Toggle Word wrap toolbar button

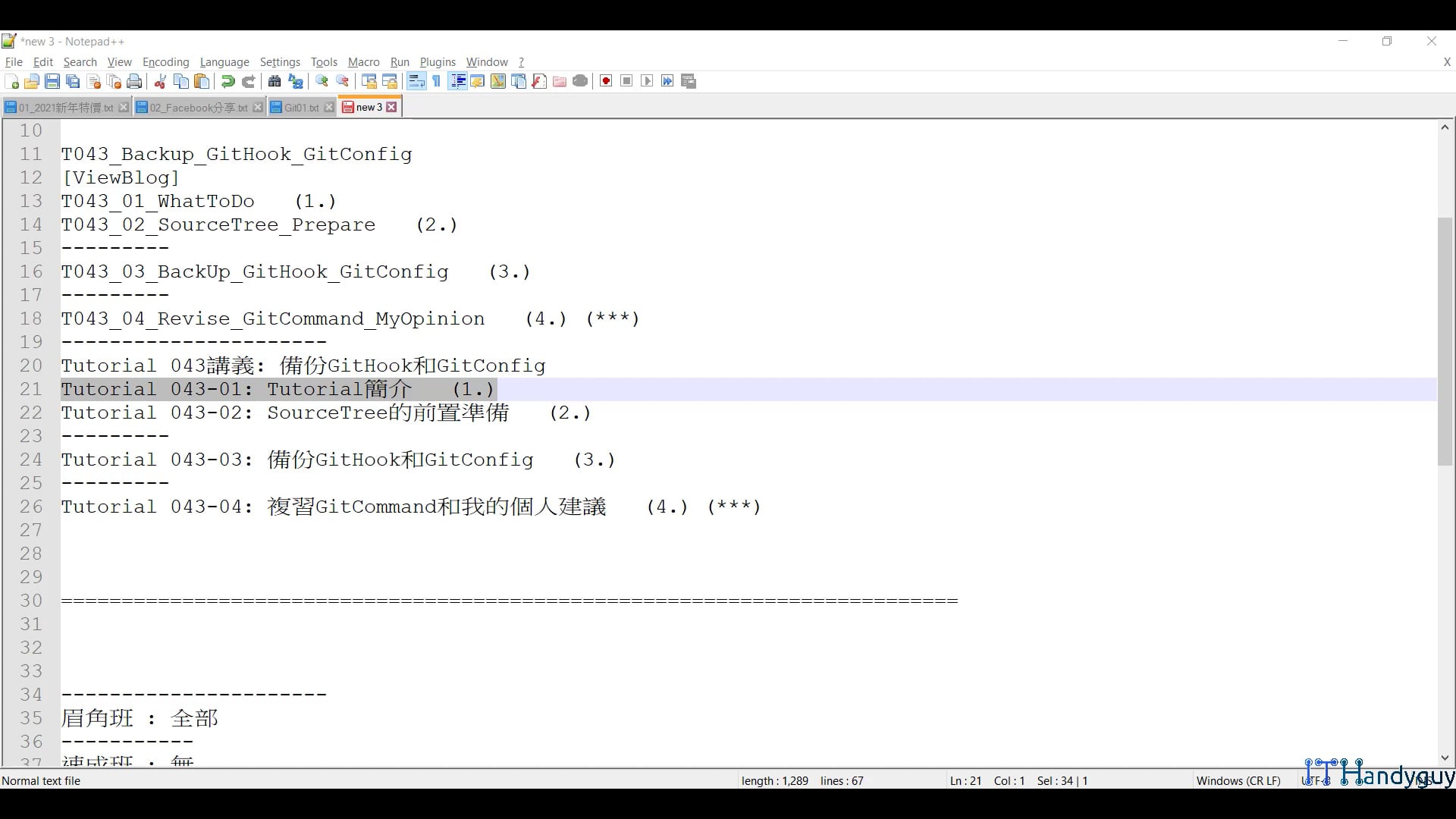click(416, 82)
